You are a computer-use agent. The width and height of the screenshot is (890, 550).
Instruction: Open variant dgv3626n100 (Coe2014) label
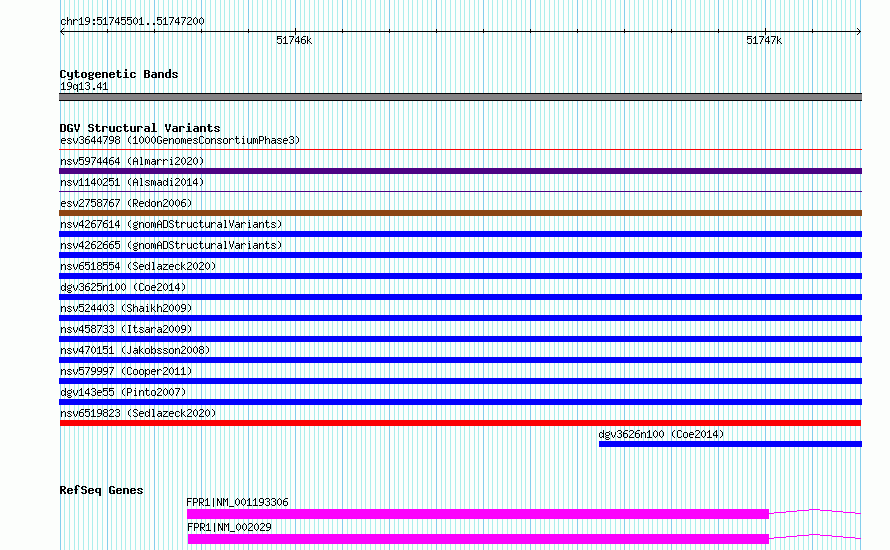(x=661, y=434)
